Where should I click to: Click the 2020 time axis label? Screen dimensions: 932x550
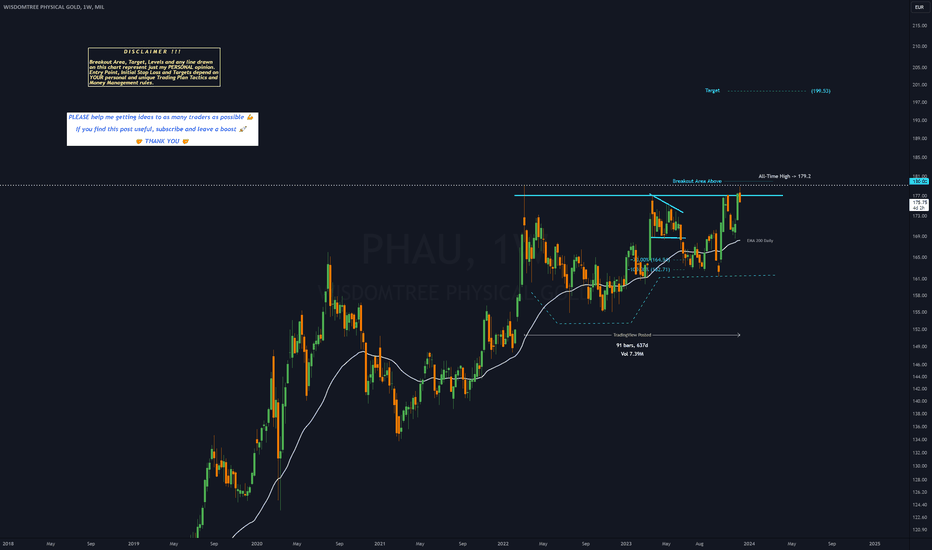pos(257,543)
